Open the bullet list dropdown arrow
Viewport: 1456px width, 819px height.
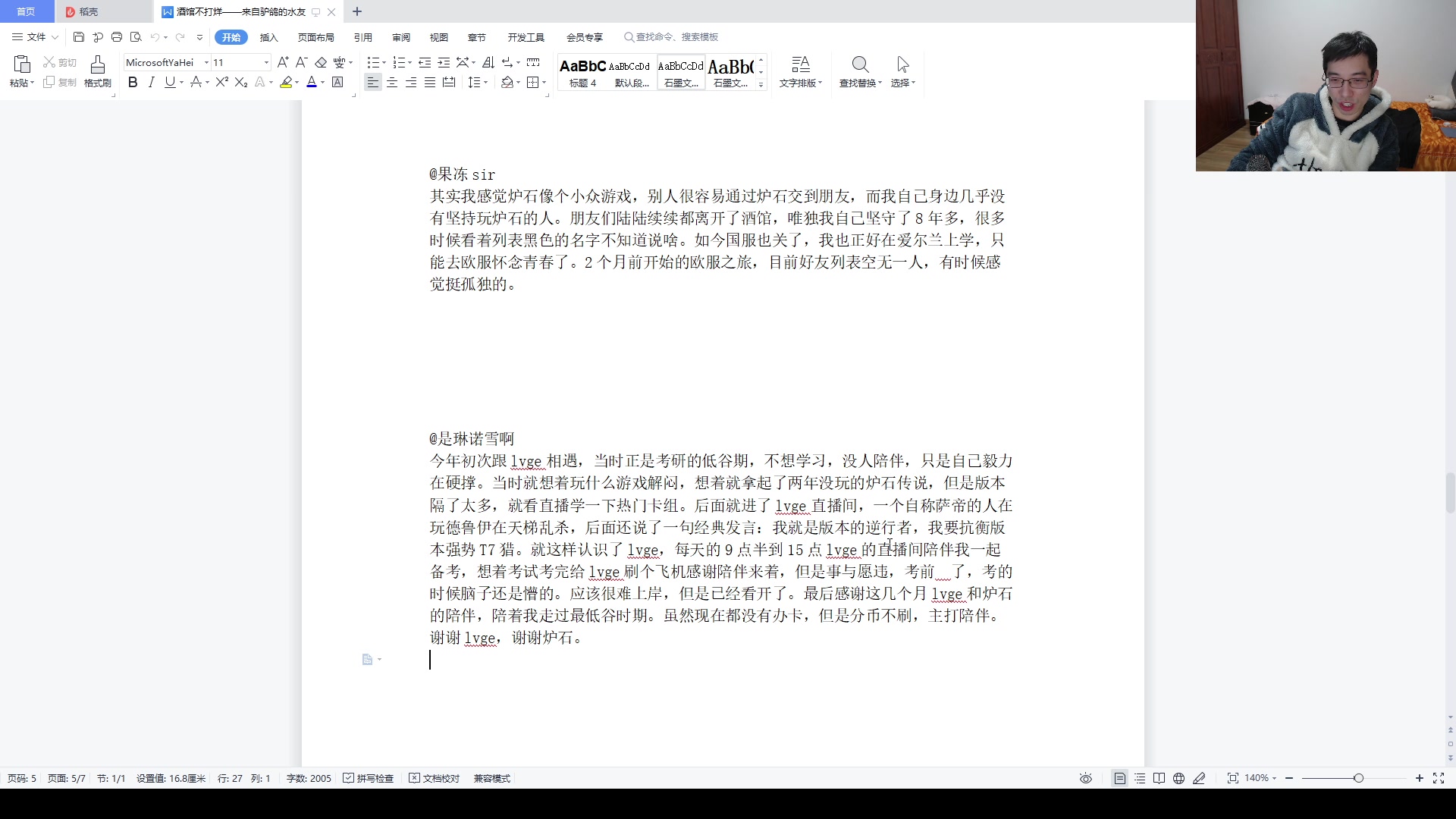click(384, 63)
